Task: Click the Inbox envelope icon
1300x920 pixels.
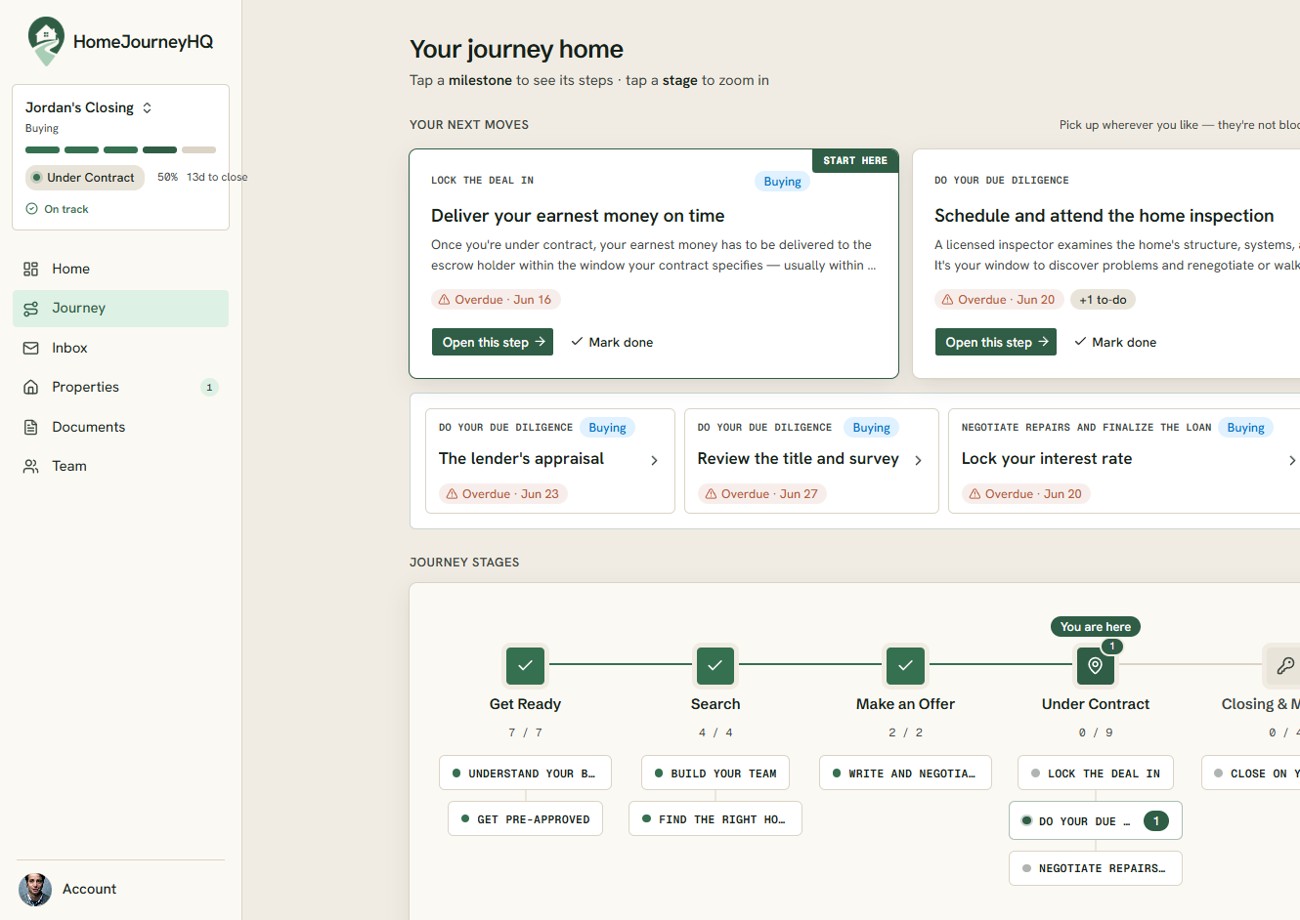Action: coord(31,348)
